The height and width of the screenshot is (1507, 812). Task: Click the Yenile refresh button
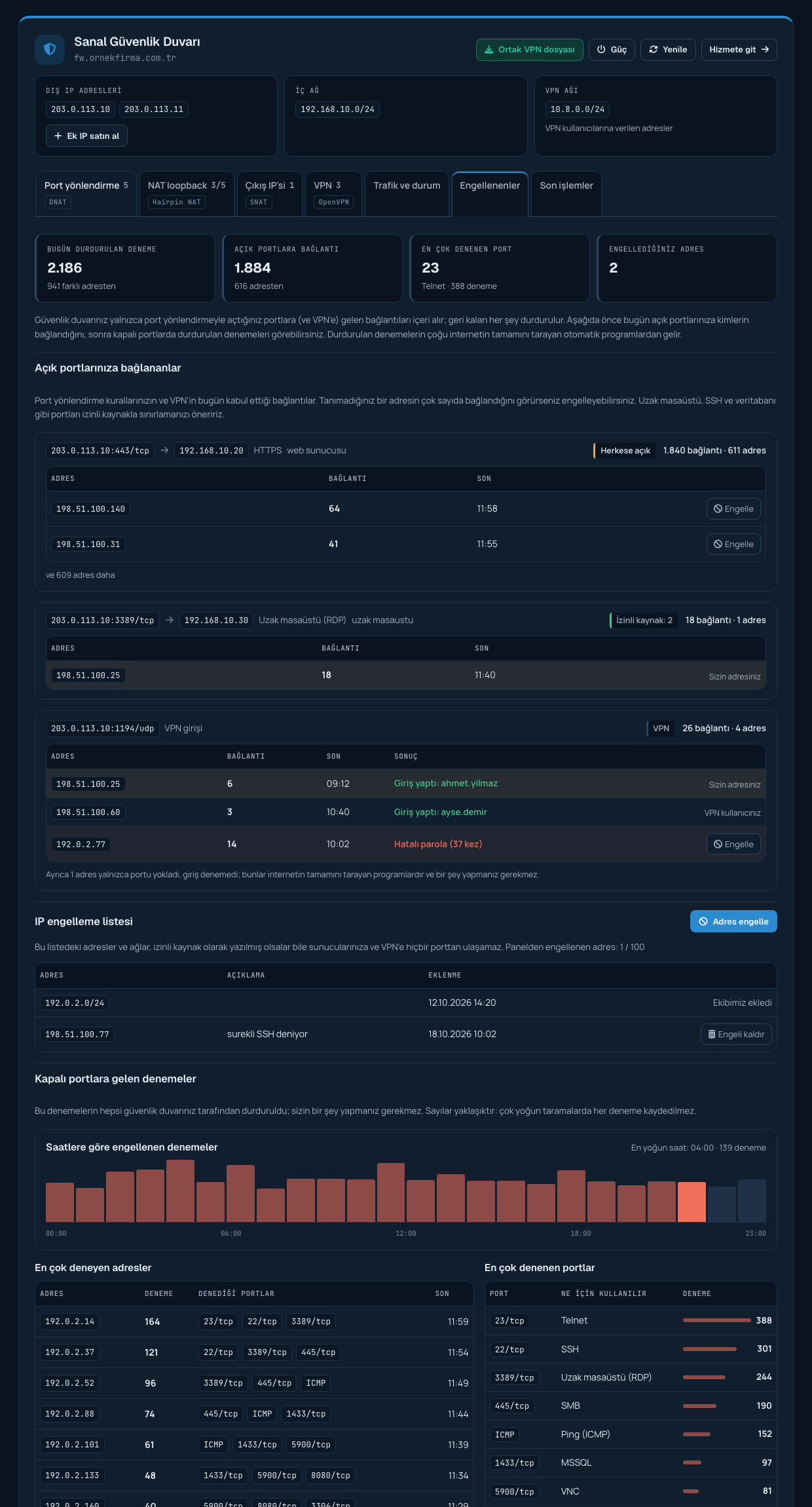click(x=668, y=50)
